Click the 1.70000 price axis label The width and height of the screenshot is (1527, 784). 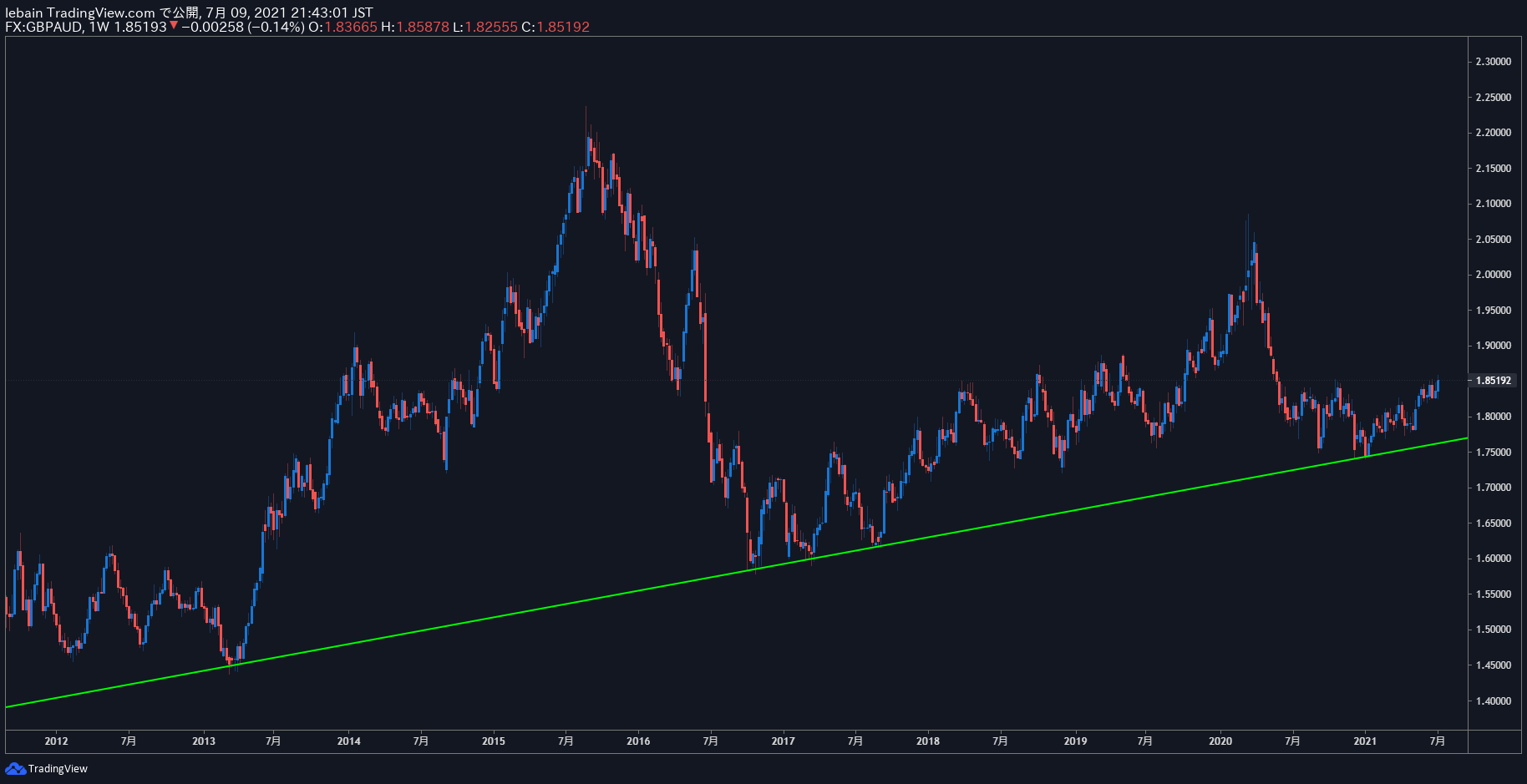pos(1494,488)
